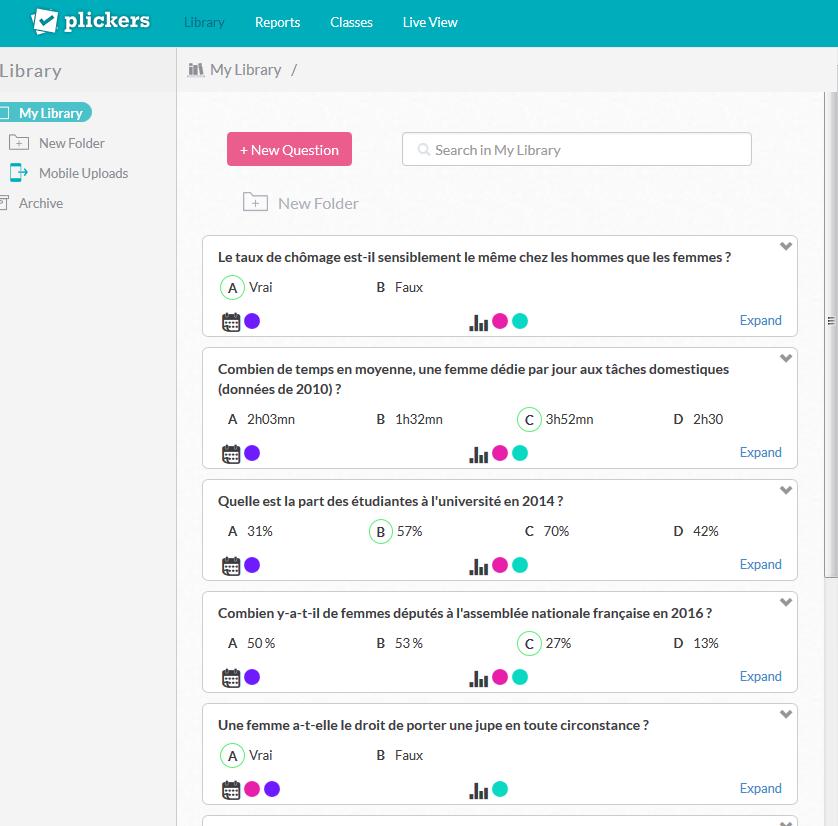The width and height of the screenshot is (838, 826).
Task: Click calendar icon on the chômage question
Action: (x=231, y=322)
